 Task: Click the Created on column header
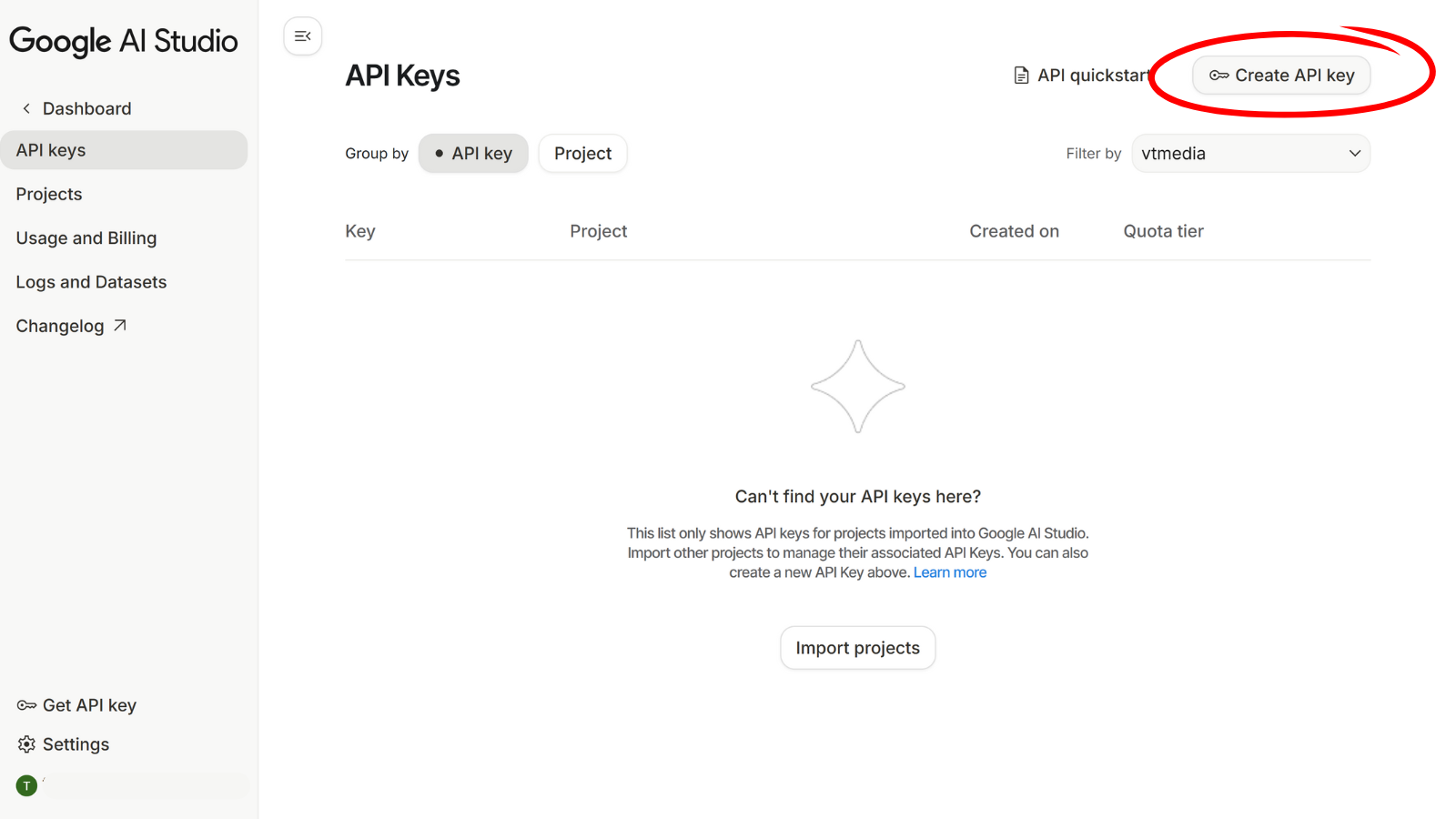[x=1014, y=231]
